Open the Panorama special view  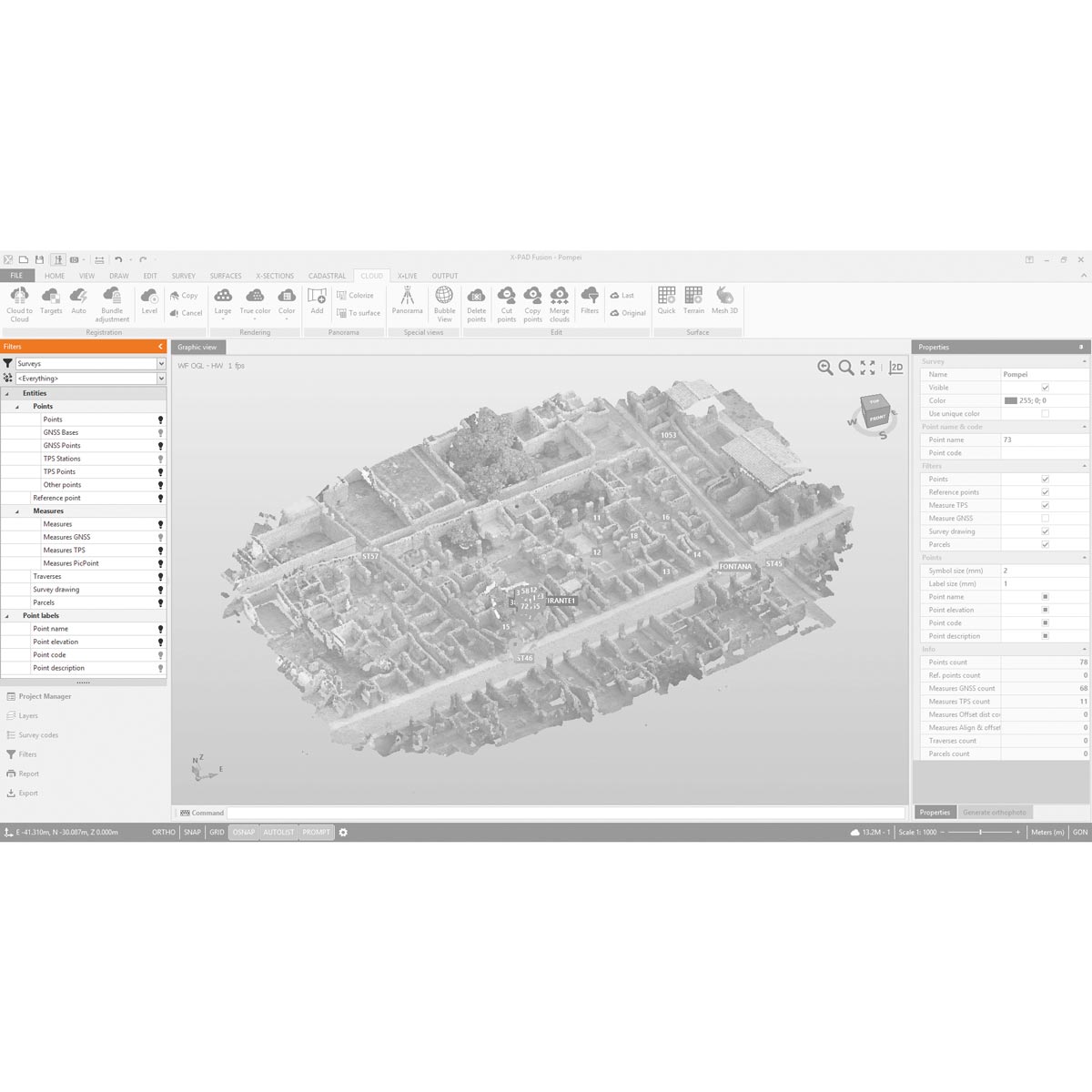tap(407, 297)
